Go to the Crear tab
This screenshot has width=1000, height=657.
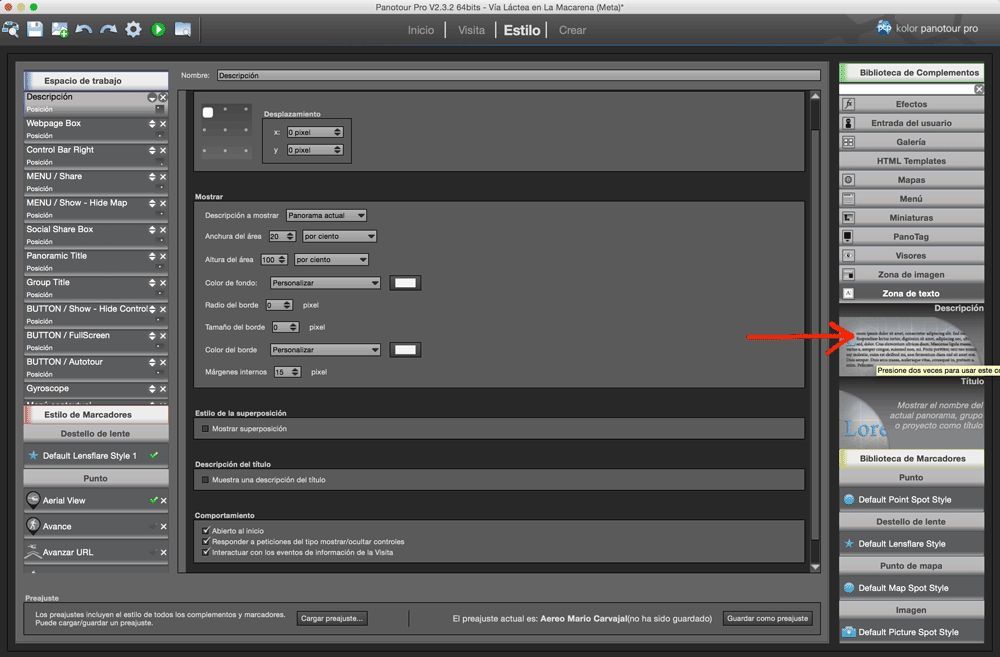tap(573, 30)
